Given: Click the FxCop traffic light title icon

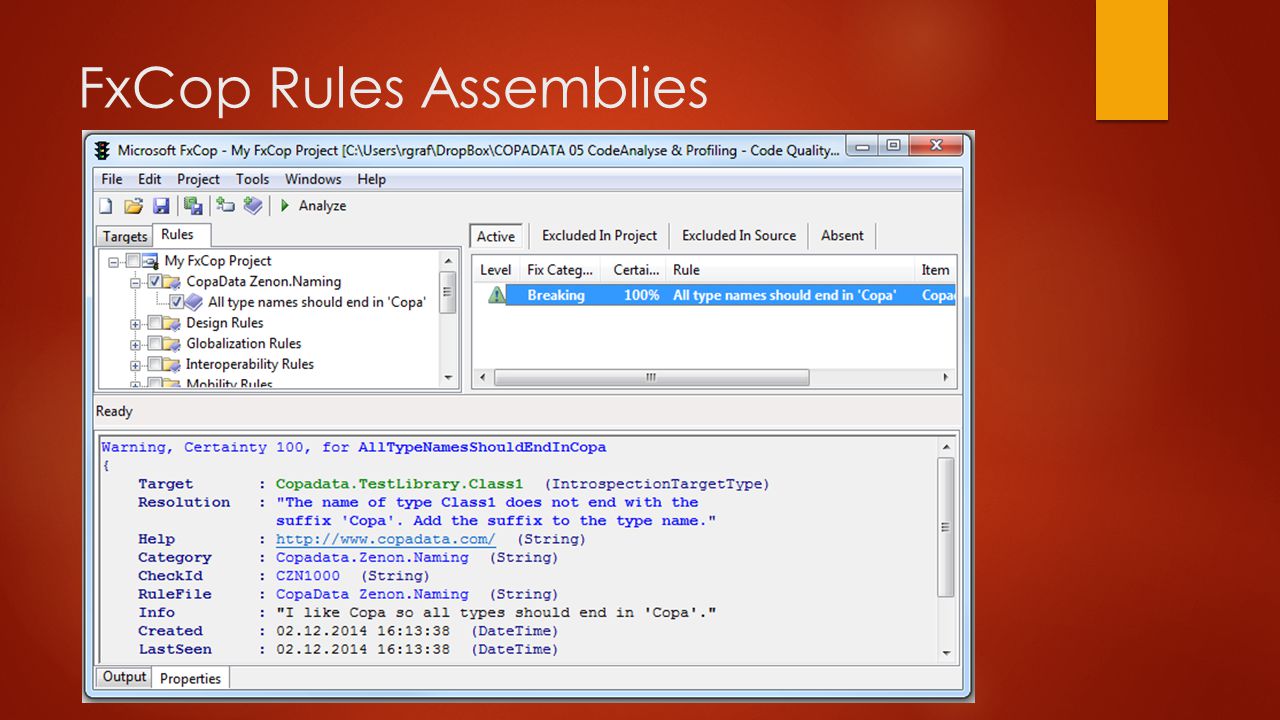Looking at the screenshot, I should point(101,150).
